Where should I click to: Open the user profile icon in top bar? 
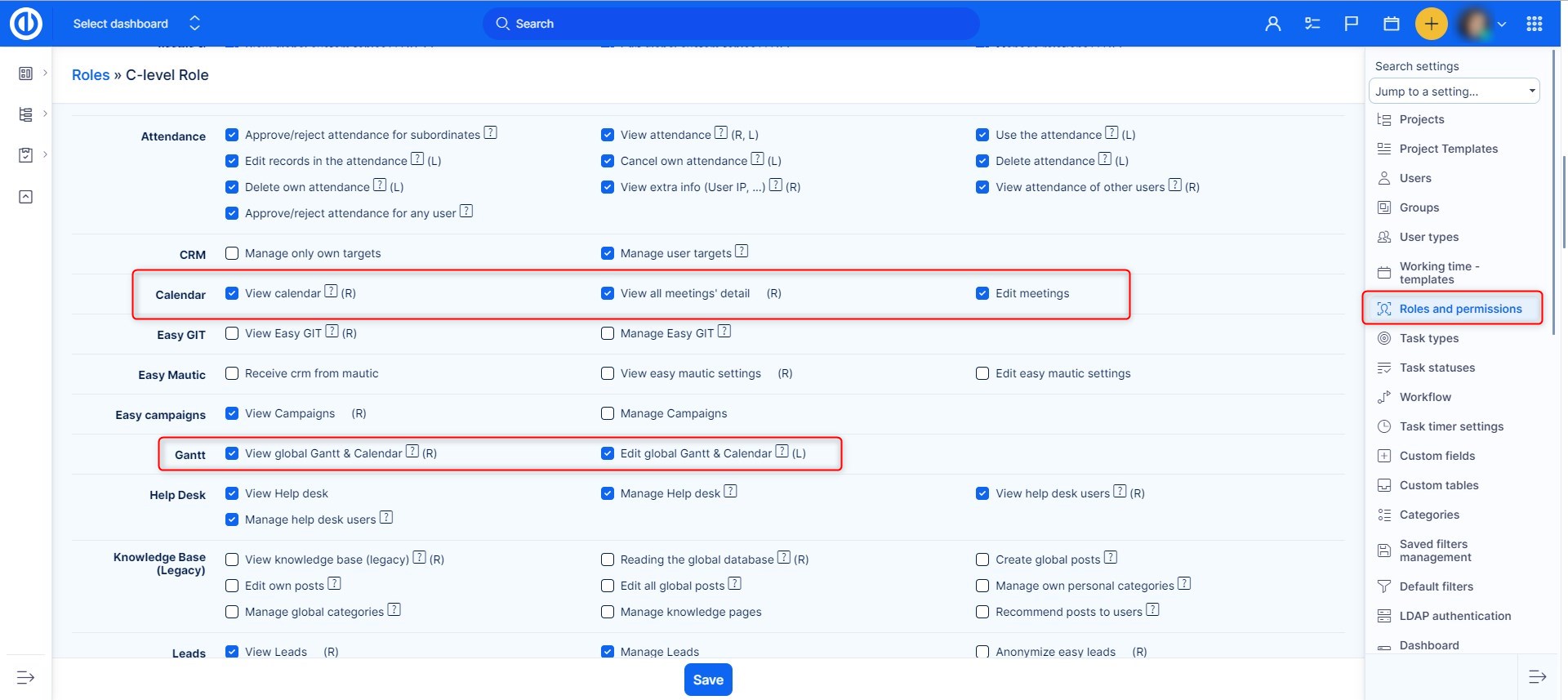coord(1272,24)
